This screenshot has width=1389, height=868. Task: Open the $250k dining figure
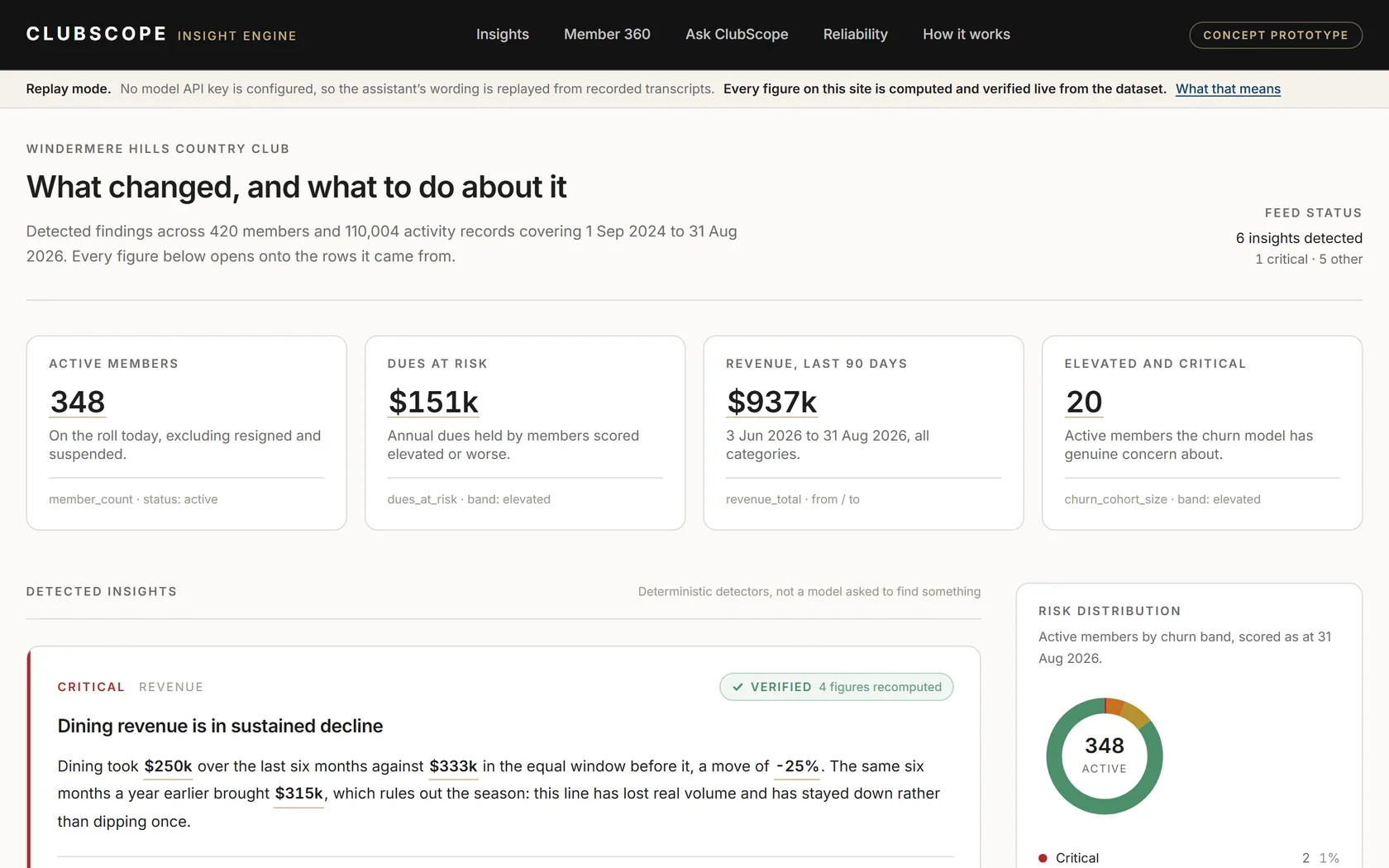pyautogui.click(x=168, y=766)
